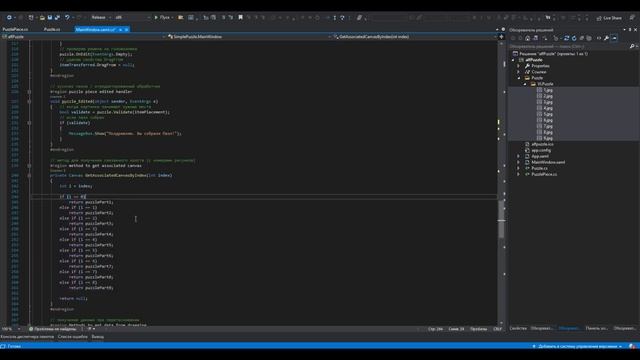Screen dimensions: 640x360
Task: Close the MainWindow.xaml.cs tab
Action: click(x=127, y=29)
